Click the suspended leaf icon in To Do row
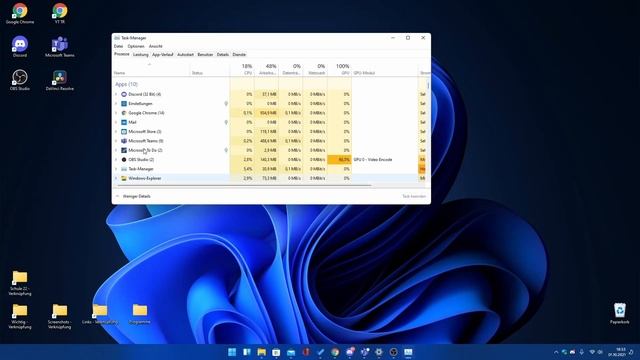The height and width of the screenshot is (360, 640). coord(226,150)
